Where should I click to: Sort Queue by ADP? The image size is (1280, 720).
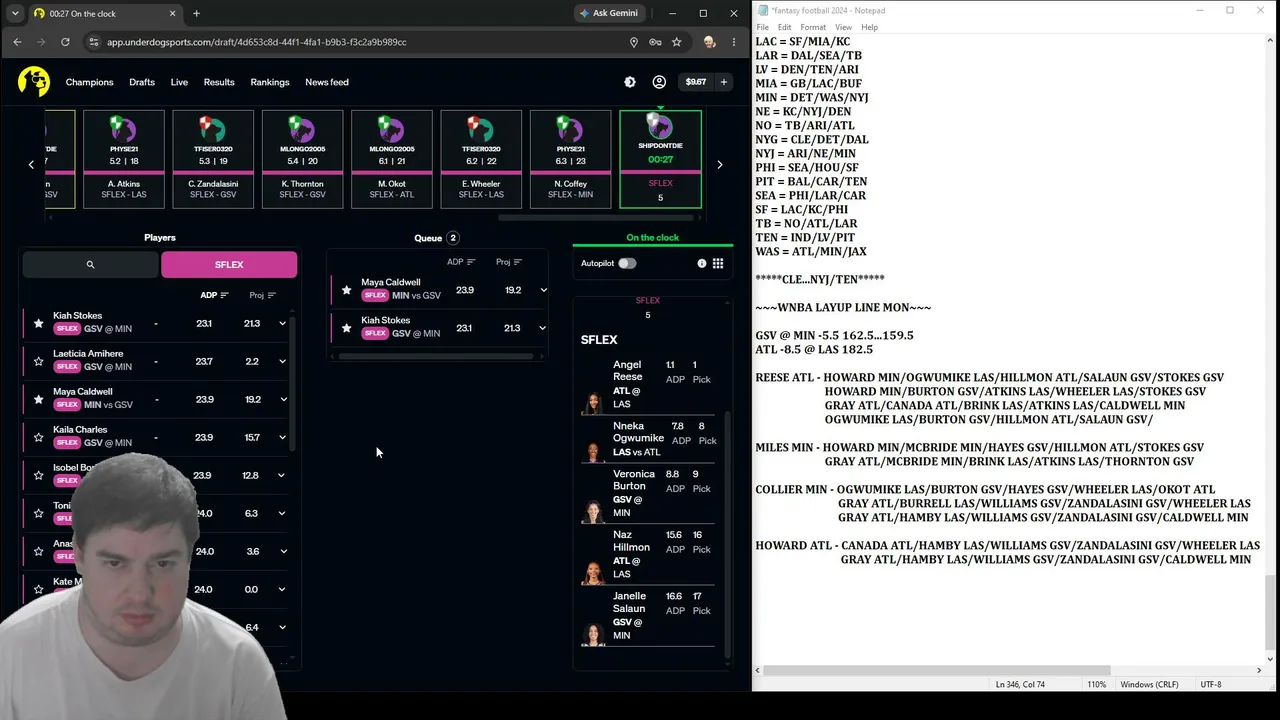pos(461,262)
